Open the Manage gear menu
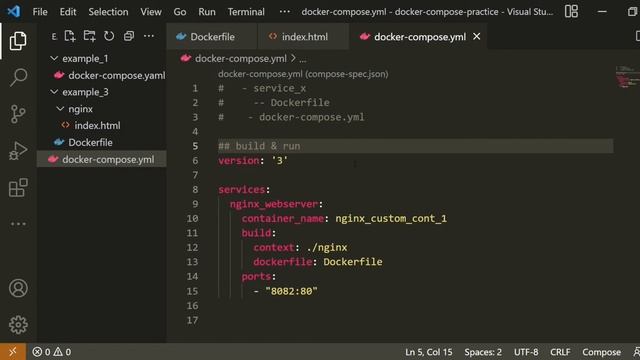 pos(18,325)
